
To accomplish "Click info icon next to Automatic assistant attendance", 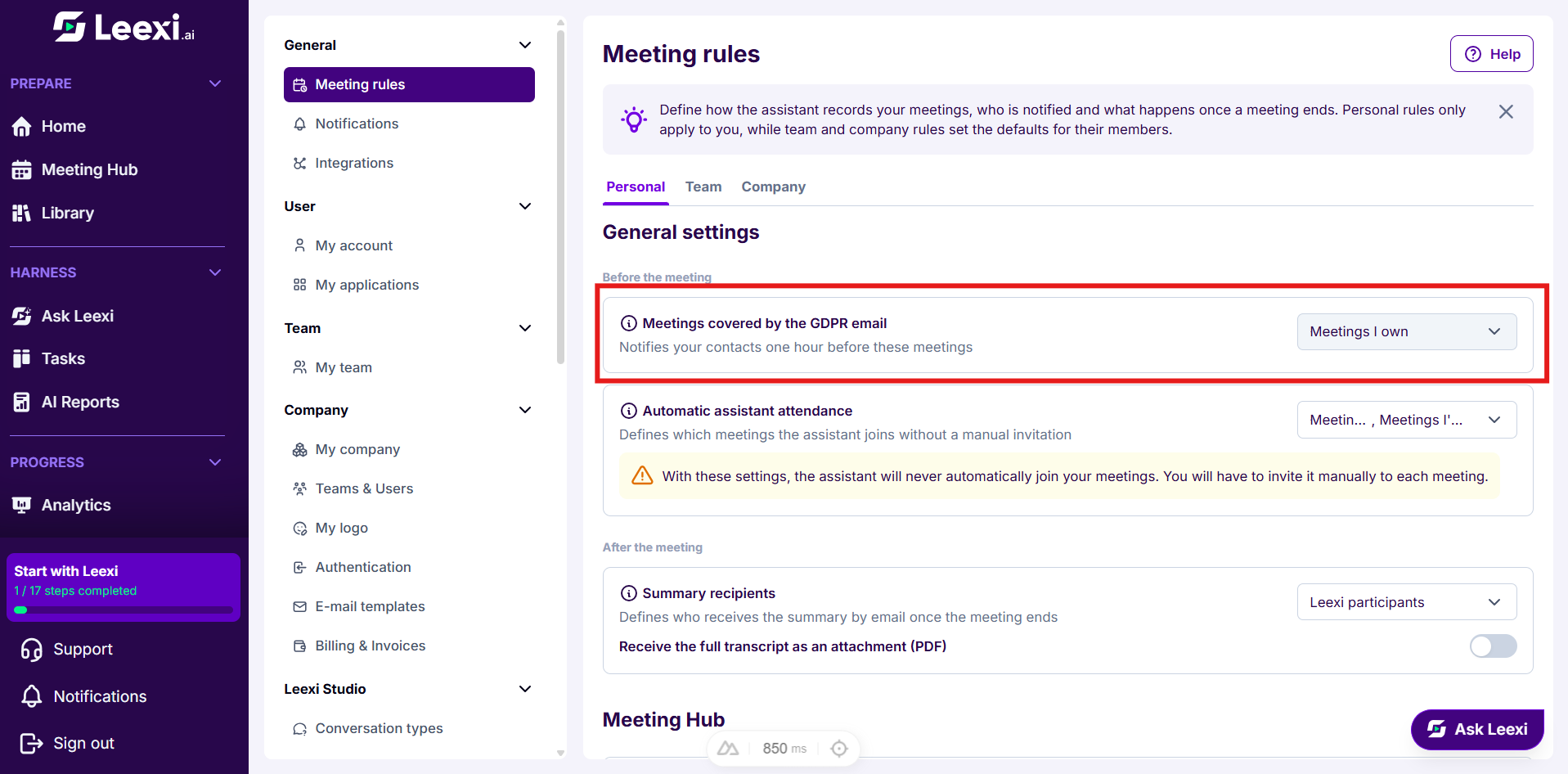I will (x=628, y=411).
